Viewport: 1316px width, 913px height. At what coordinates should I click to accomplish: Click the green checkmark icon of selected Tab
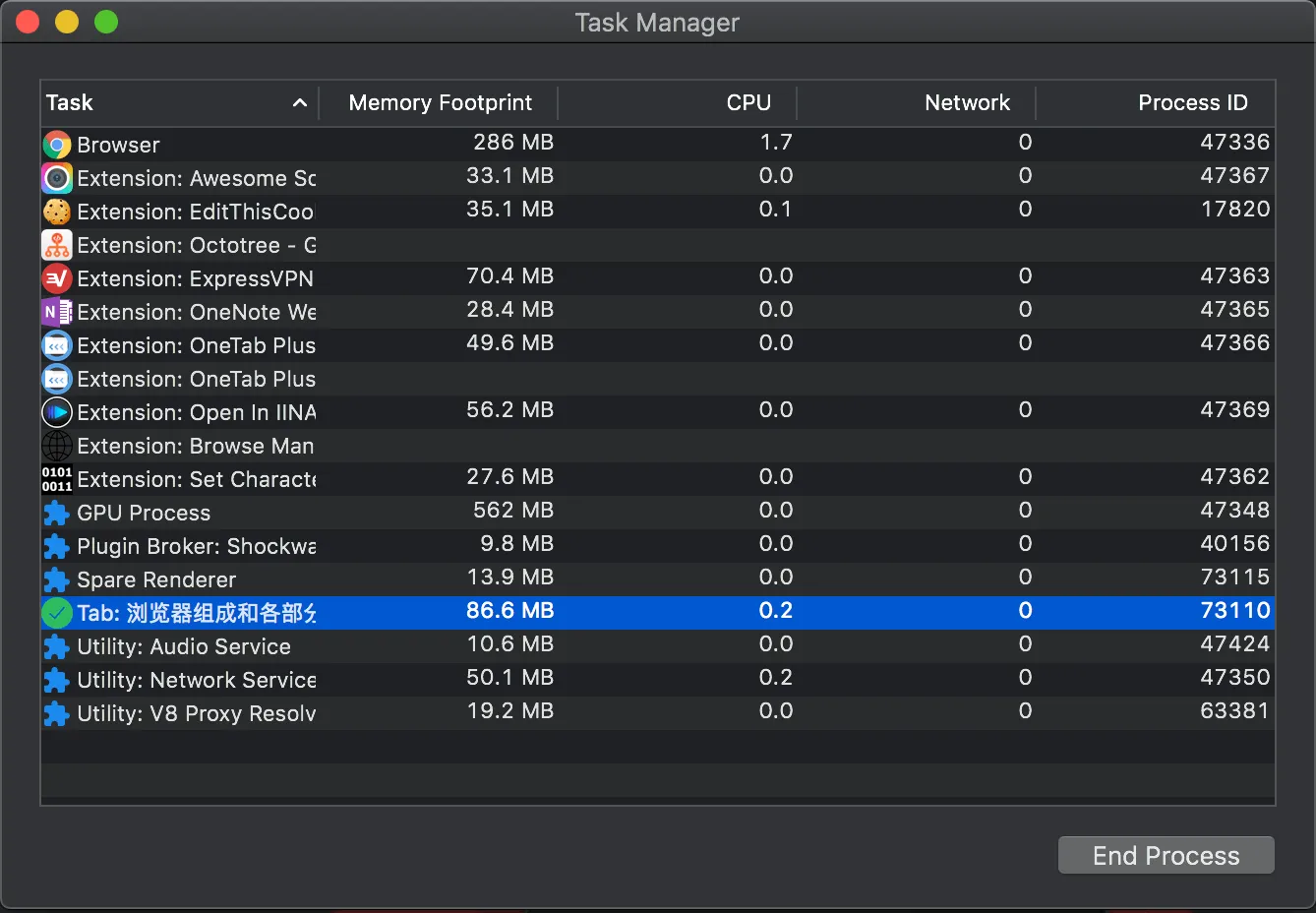point(57,613)
